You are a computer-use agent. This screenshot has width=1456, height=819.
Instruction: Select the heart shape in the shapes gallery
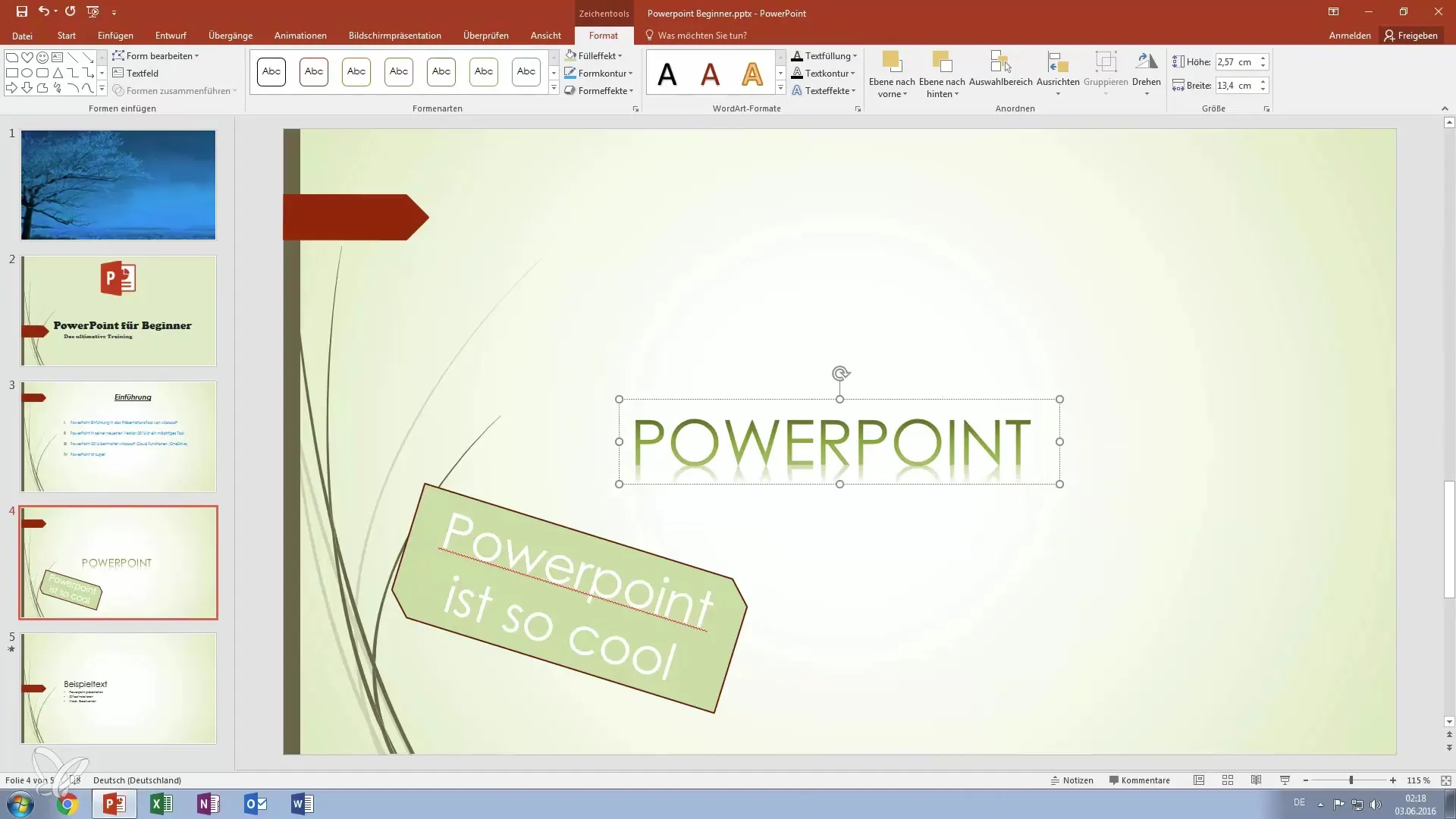(x=27, y=57)
